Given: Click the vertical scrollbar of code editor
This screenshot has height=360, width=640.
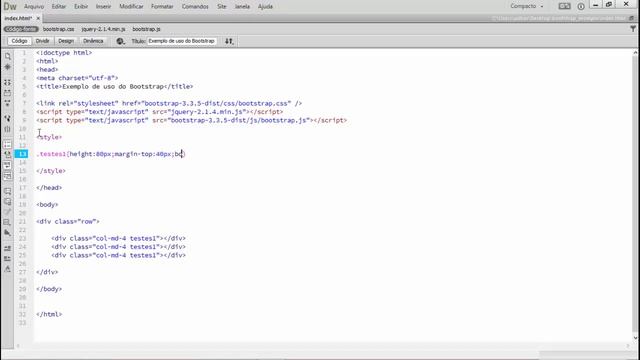Looking at the screenshot, I should pyautogui.click(x=635, y=195).
